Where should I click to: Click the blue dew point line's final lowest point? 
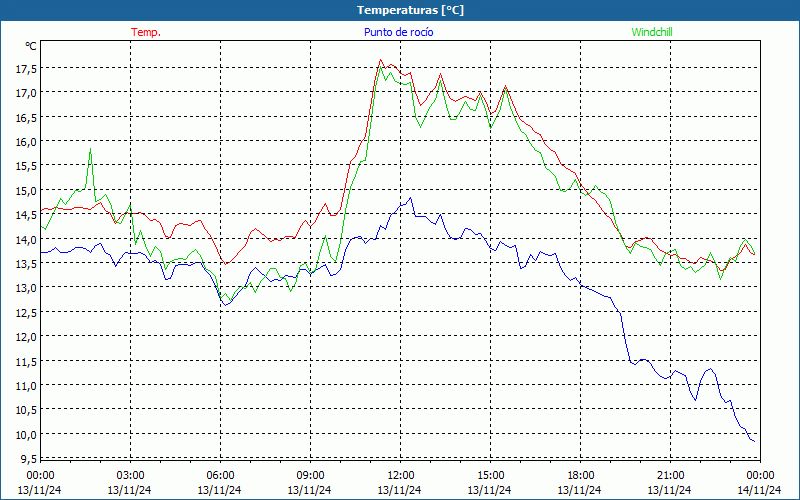coord(753,440)
